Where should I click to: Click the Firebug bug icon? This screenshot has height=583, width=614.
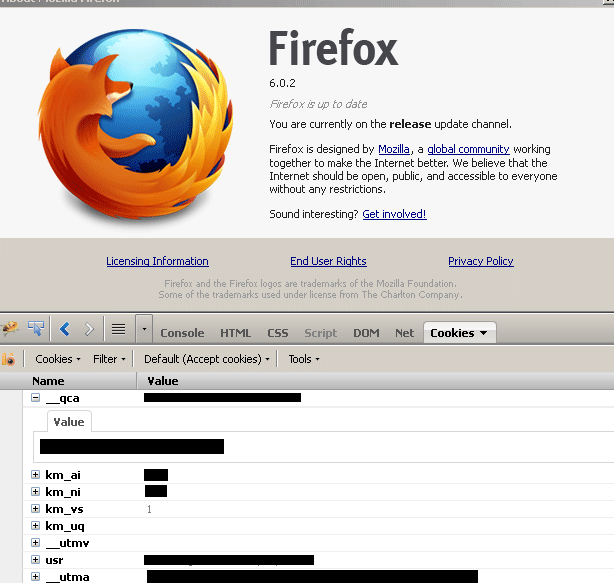10,329
